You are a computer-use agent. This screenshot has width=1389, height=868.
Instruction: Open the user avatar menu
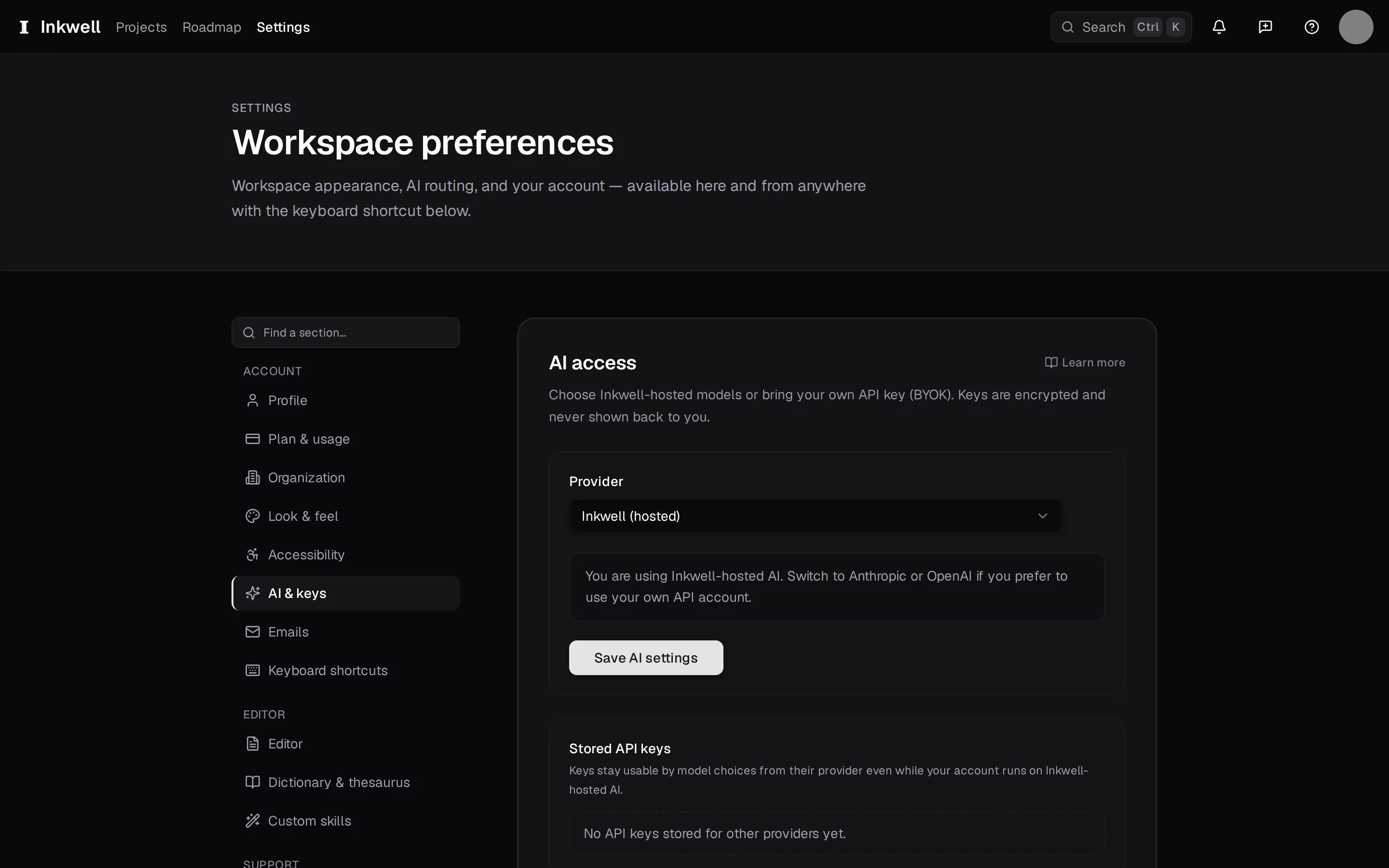click(1356, 27)
